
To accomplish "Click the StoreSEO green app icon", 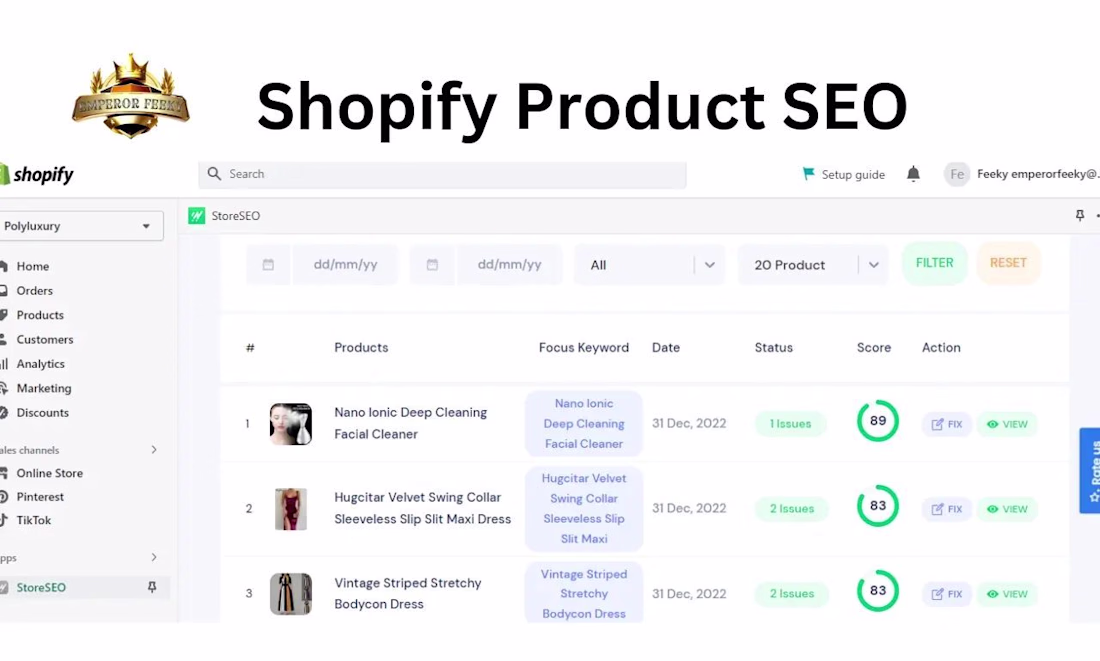I will (196, 215).
